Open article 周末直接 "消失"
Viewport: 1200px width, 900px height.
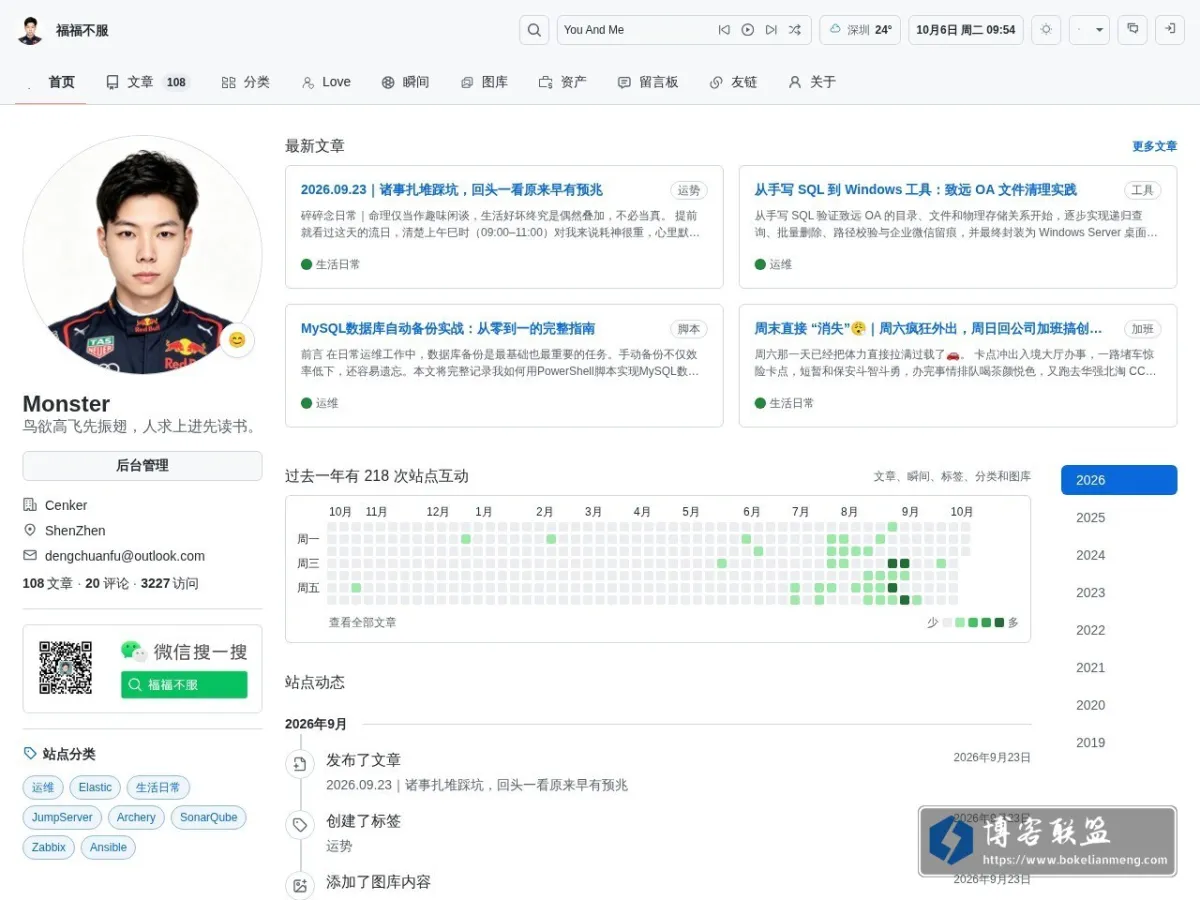929,329
